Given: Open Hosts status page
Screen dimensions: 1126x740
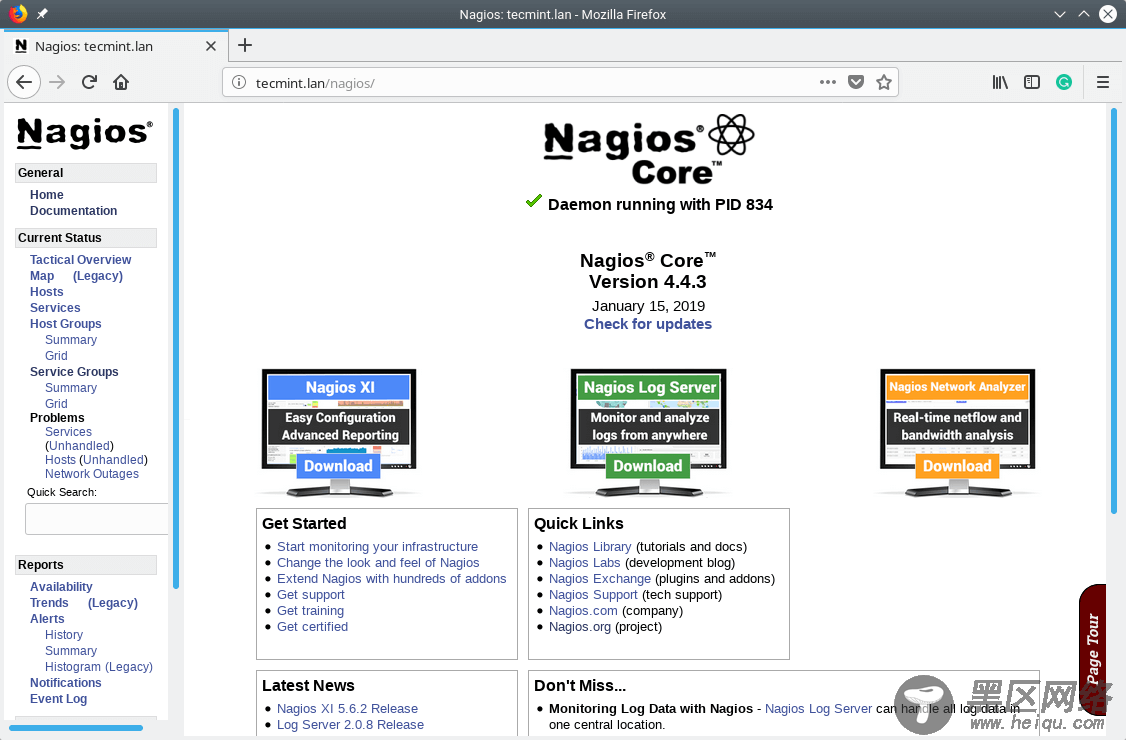Looking at the screenshot, I should coord(47,292).
